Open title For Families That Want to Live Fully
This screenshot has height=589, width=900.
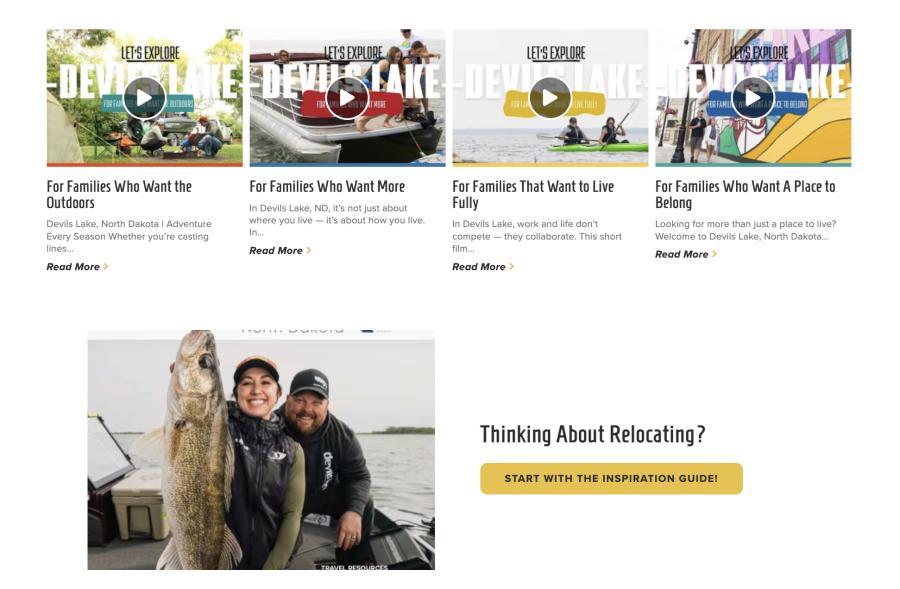point(533,194)
